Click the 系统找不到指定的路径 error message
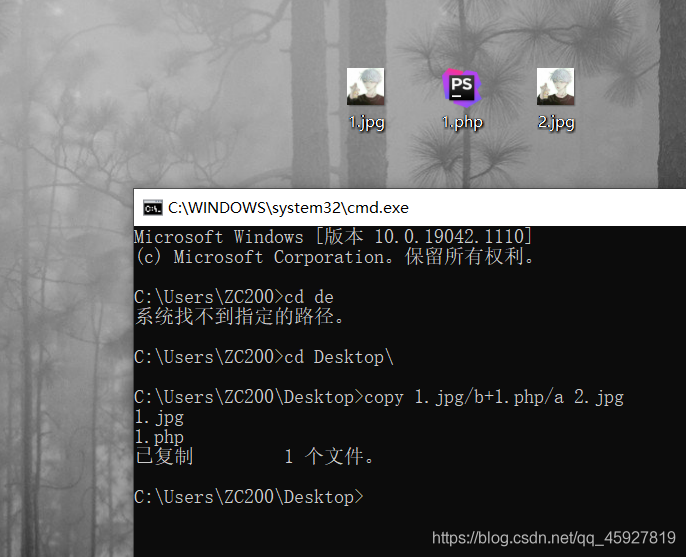Image resolution: width=686 pixels, height=557 pixels. tap(239, 317)
